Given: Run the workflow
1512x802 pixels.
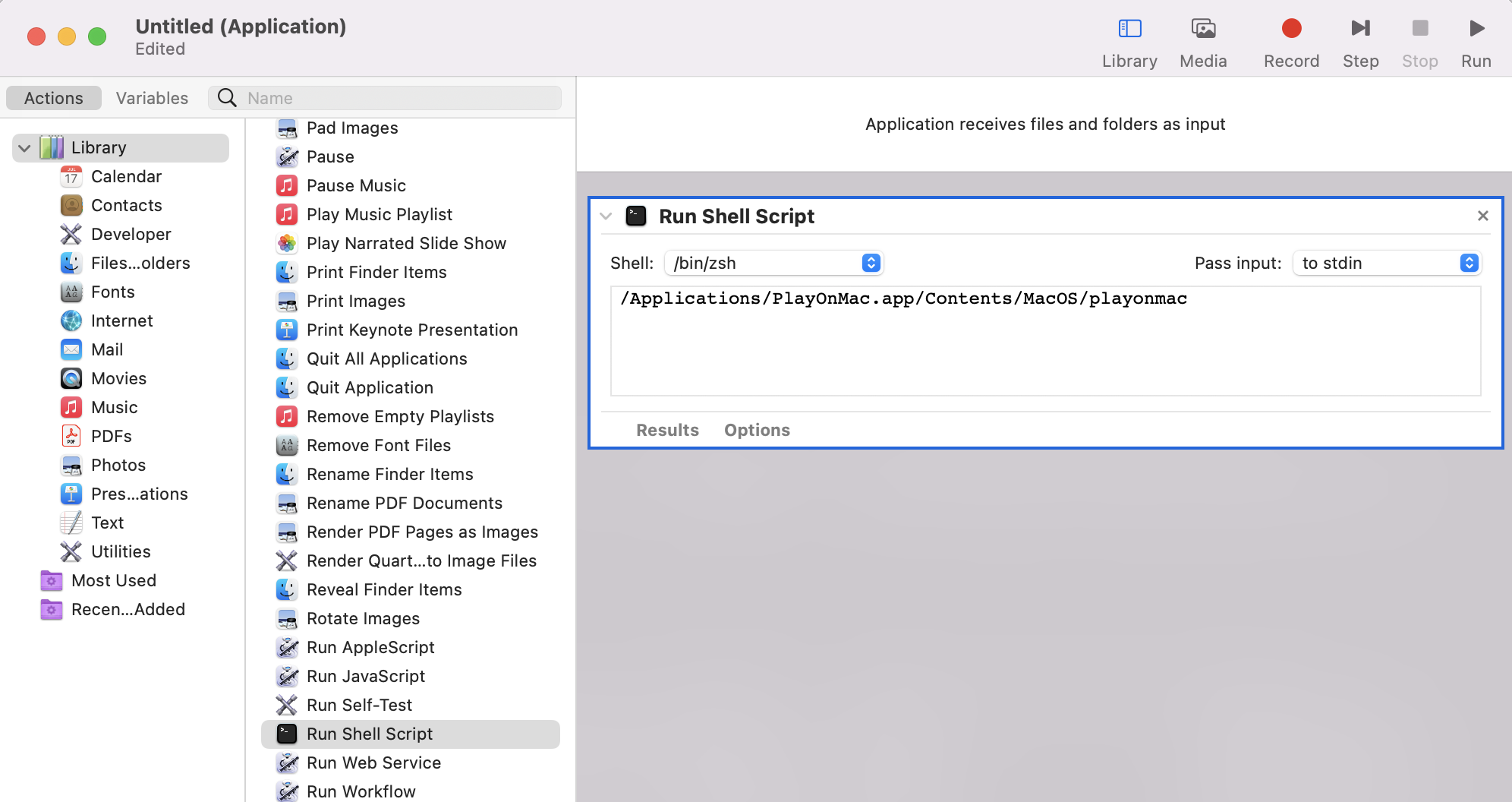Looking at the screenshot, I should [x=1476, y=29].
